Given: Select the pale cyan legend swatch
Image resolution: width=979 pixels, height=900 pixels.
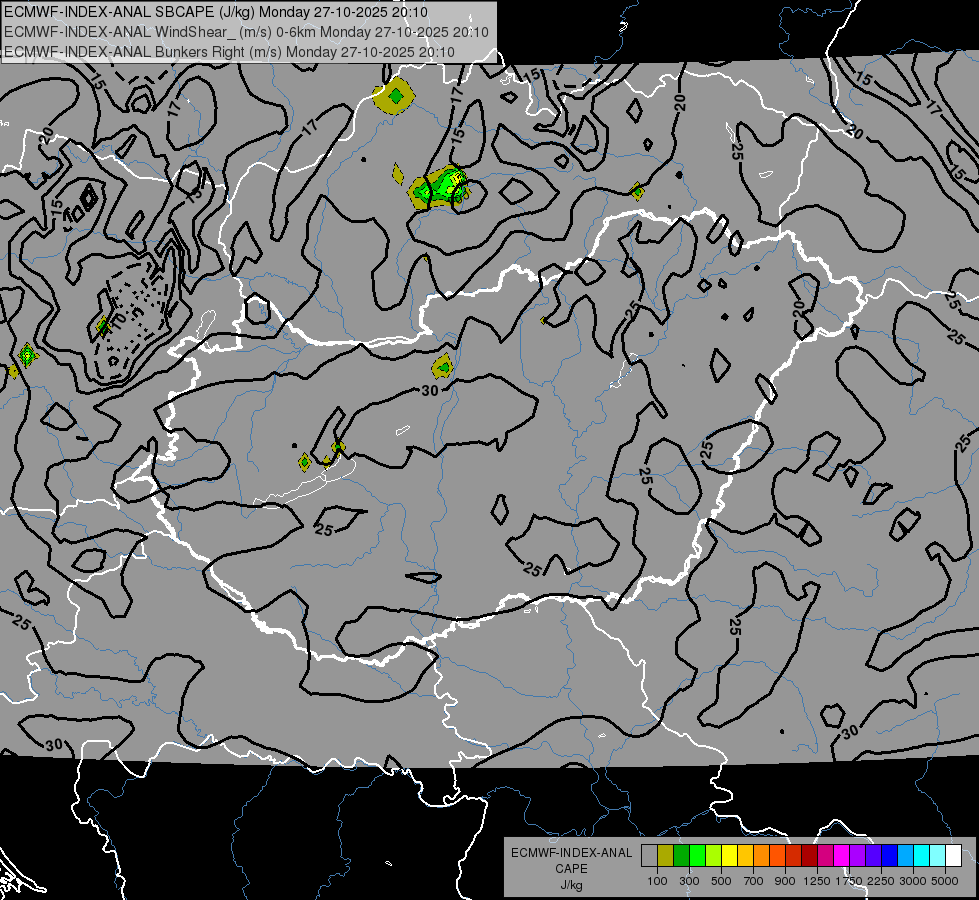Looking at the screenshot, I should 938,855.
